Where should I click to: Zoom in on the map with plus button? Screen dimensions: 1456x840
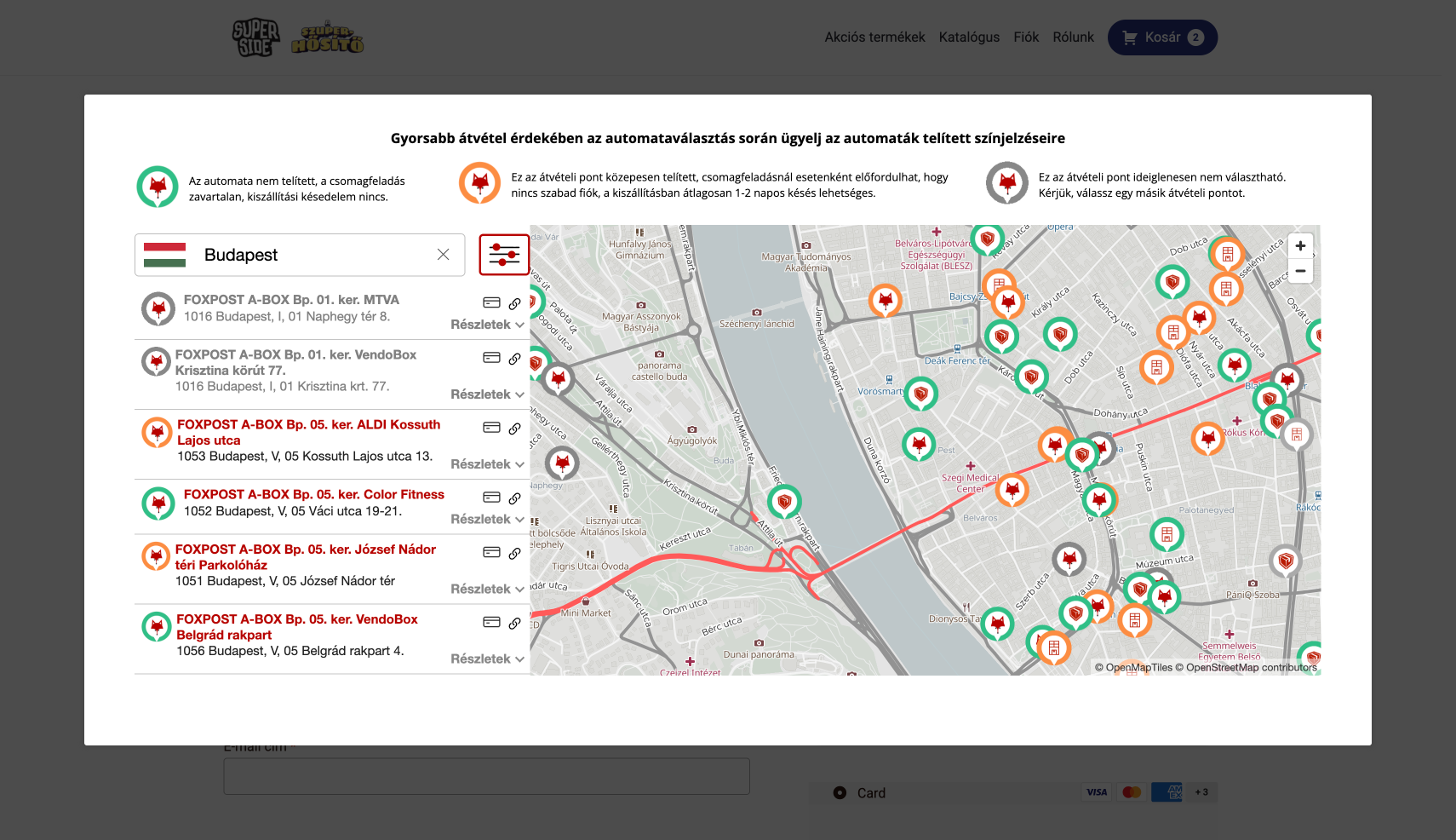click(x=1300, y=246)
